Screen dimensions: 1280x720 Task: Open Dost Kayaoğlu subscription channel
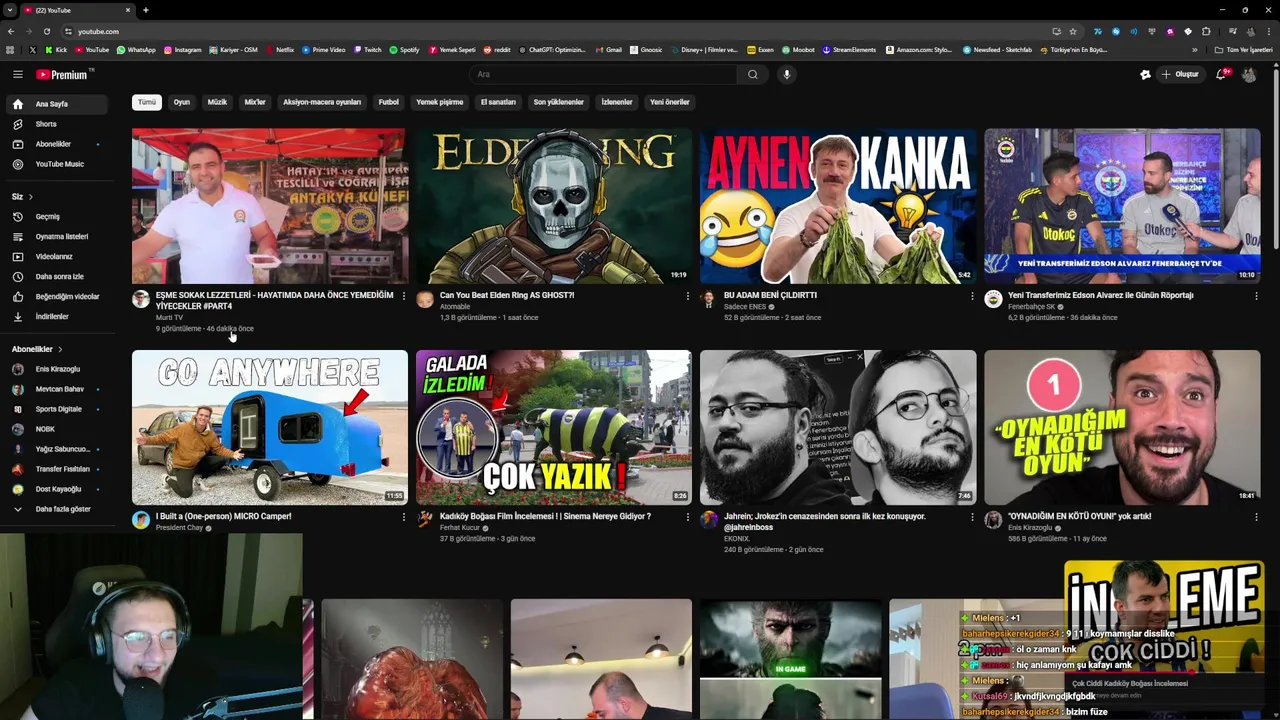59,489
